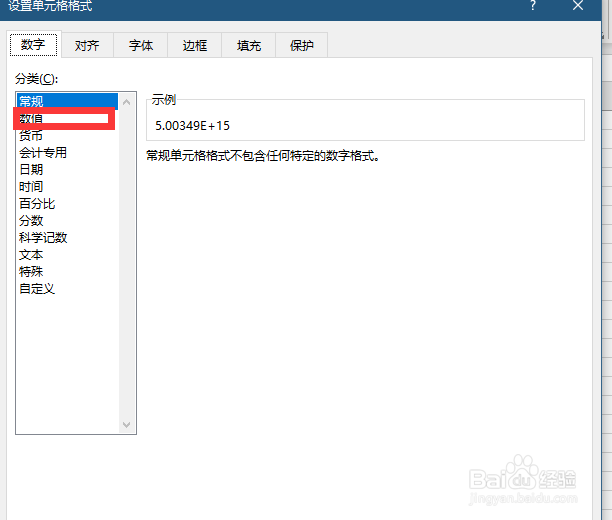Open the 填充 tab
The height and width of the screenshot is (520, 612).
point(249,46)
